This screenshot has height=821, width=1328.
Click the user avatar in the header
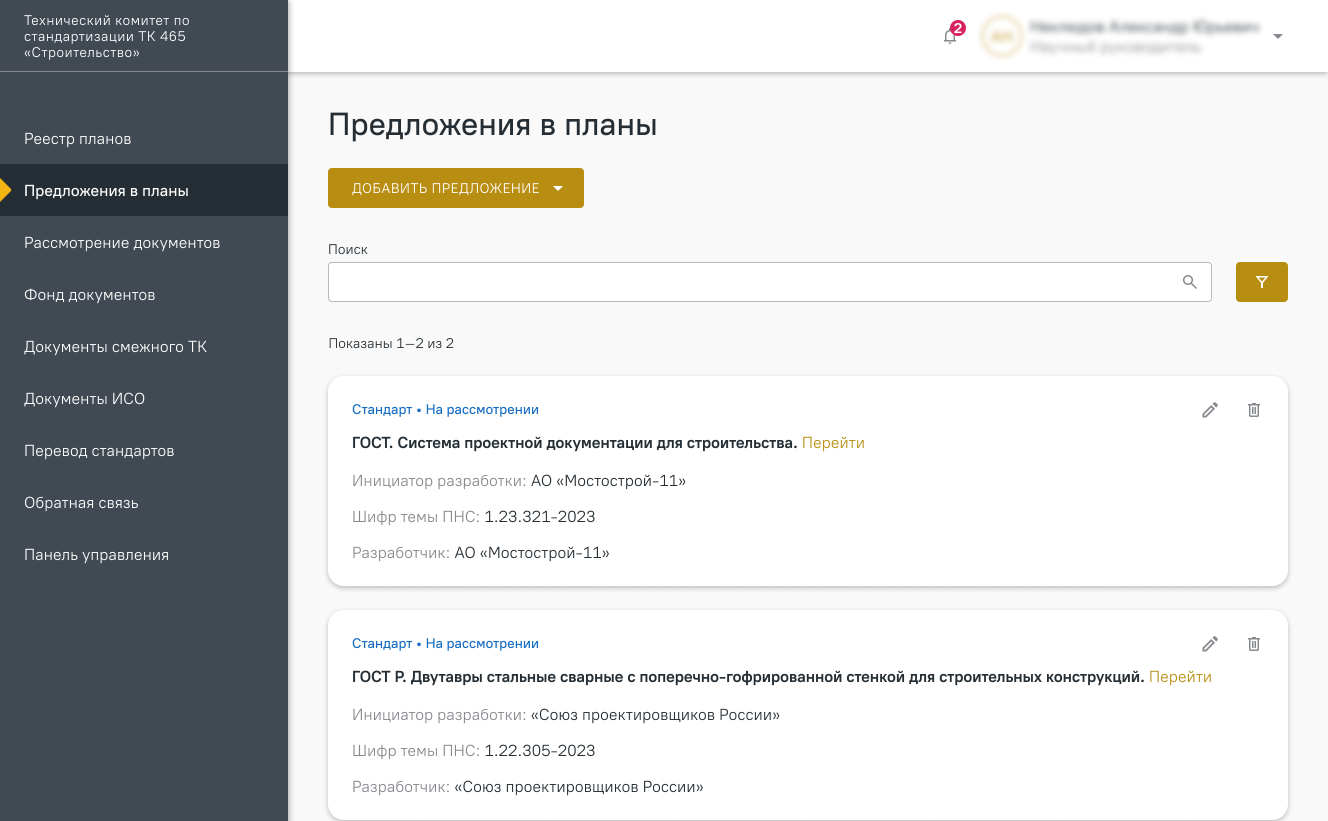click(x=1001, y=37)
